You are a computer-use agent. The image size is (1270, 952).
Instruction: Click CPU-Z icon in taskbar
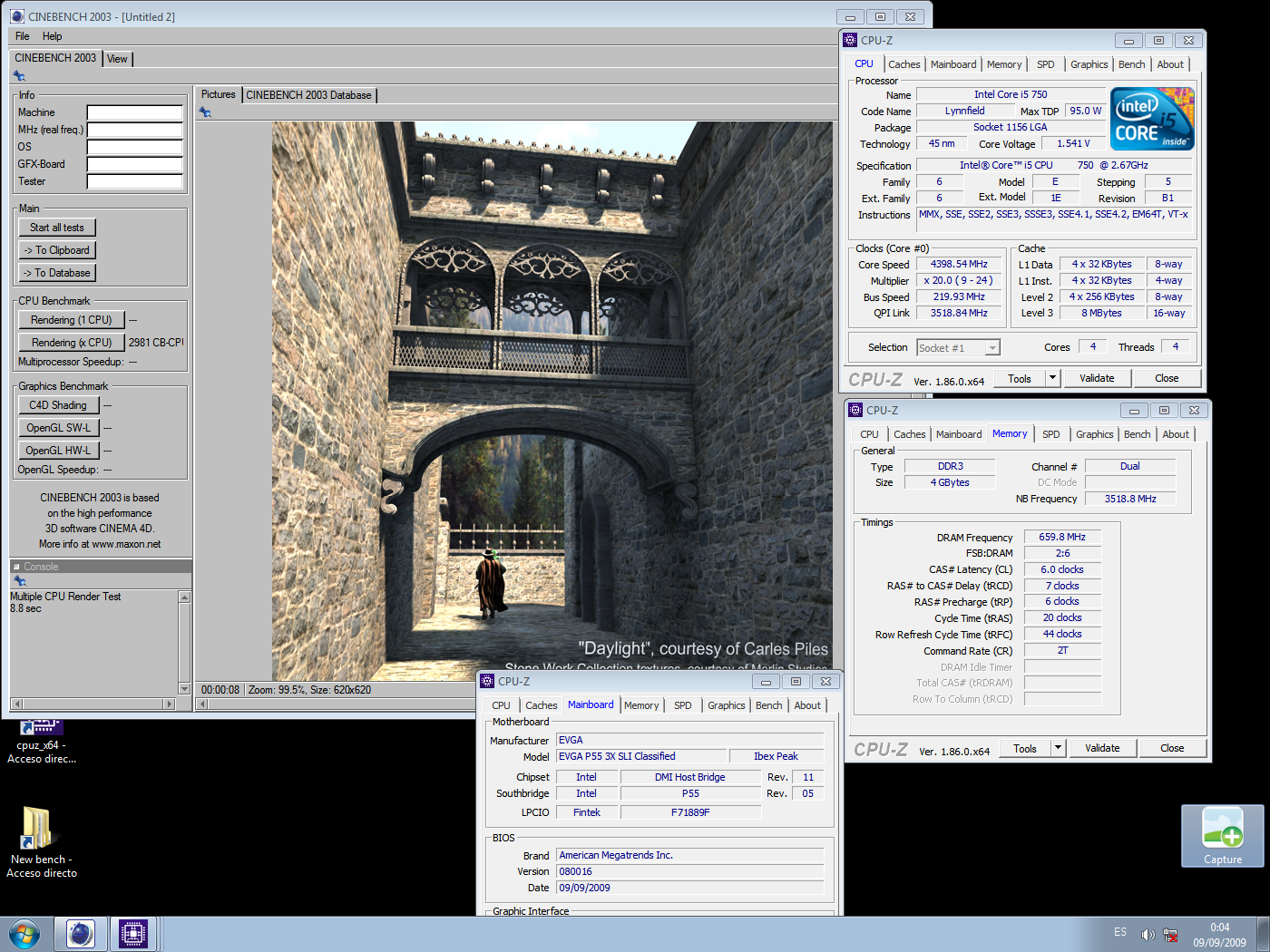(133, 934)
